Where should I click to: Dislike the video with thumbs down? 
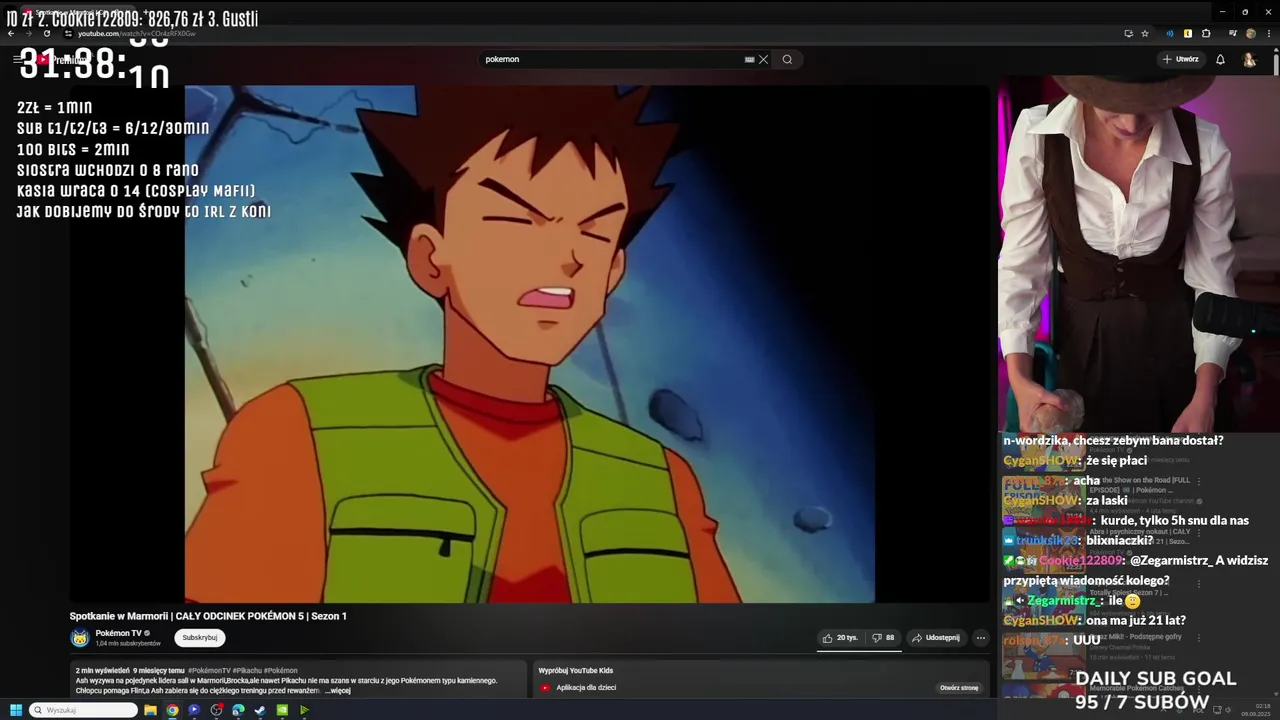[883, 638]
